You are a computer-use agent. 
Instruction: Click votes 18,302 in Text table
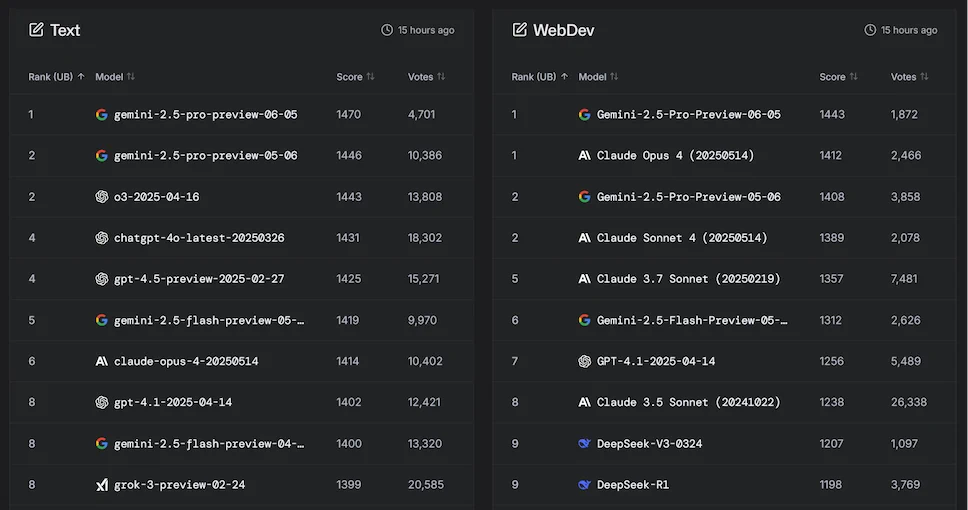(425, 238)
